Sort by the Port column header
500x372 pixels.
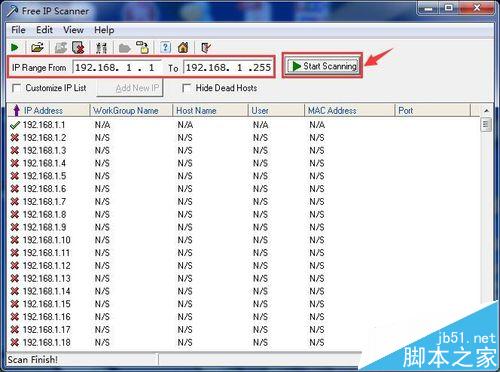[433, 110]
